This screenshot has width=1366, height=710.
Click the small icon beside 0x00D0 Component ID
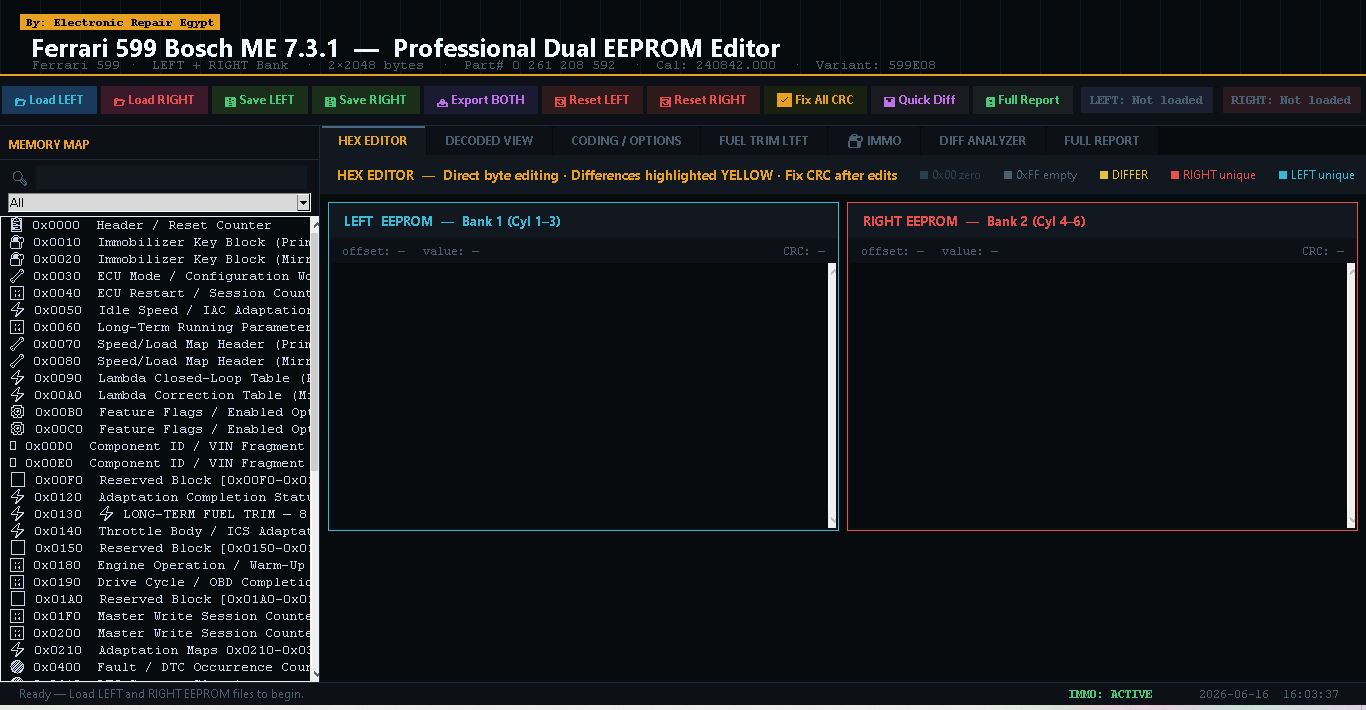[x=13, y=446]
